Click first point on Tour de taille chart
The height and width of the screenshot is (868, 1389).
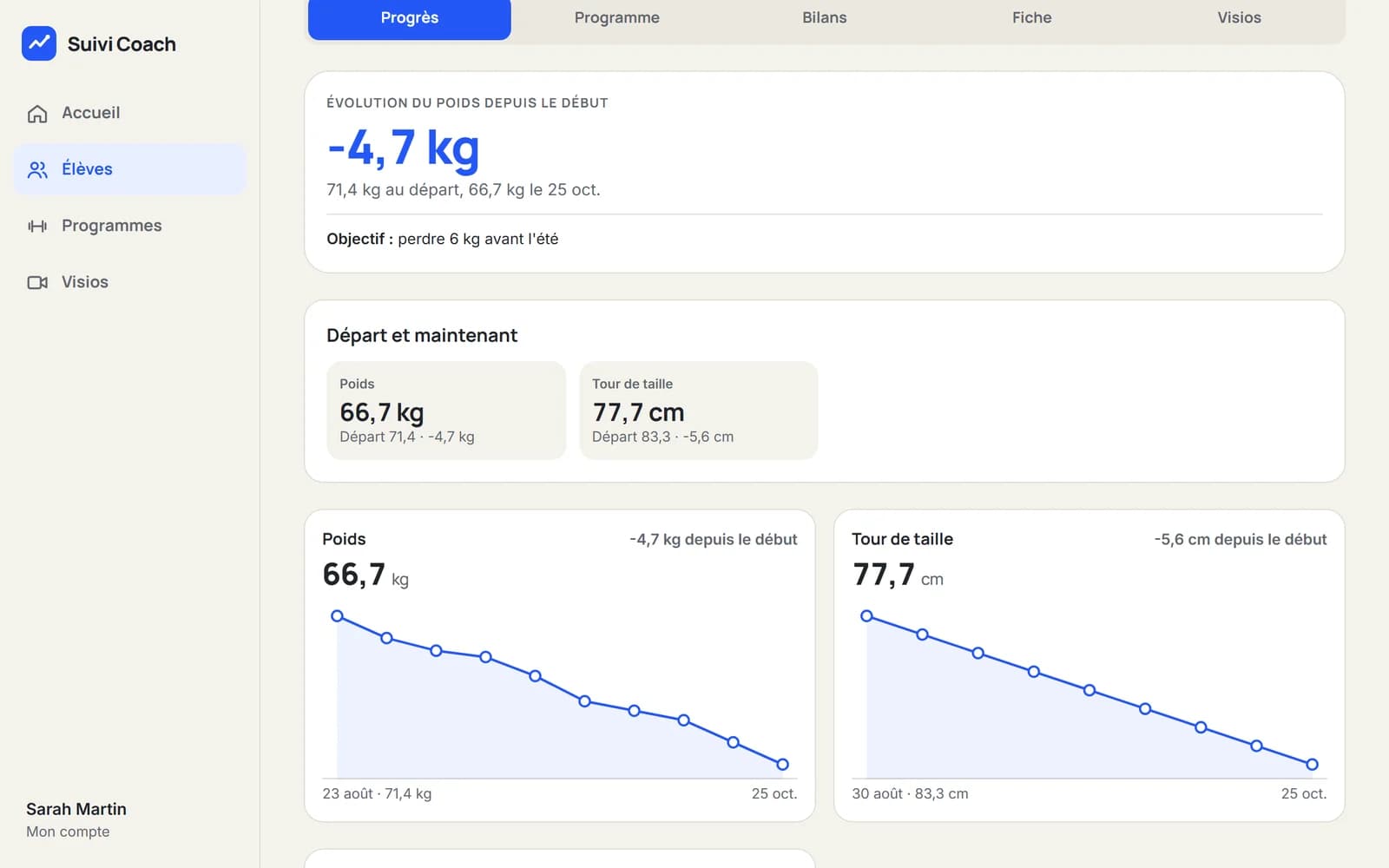[x=866, y=616]
